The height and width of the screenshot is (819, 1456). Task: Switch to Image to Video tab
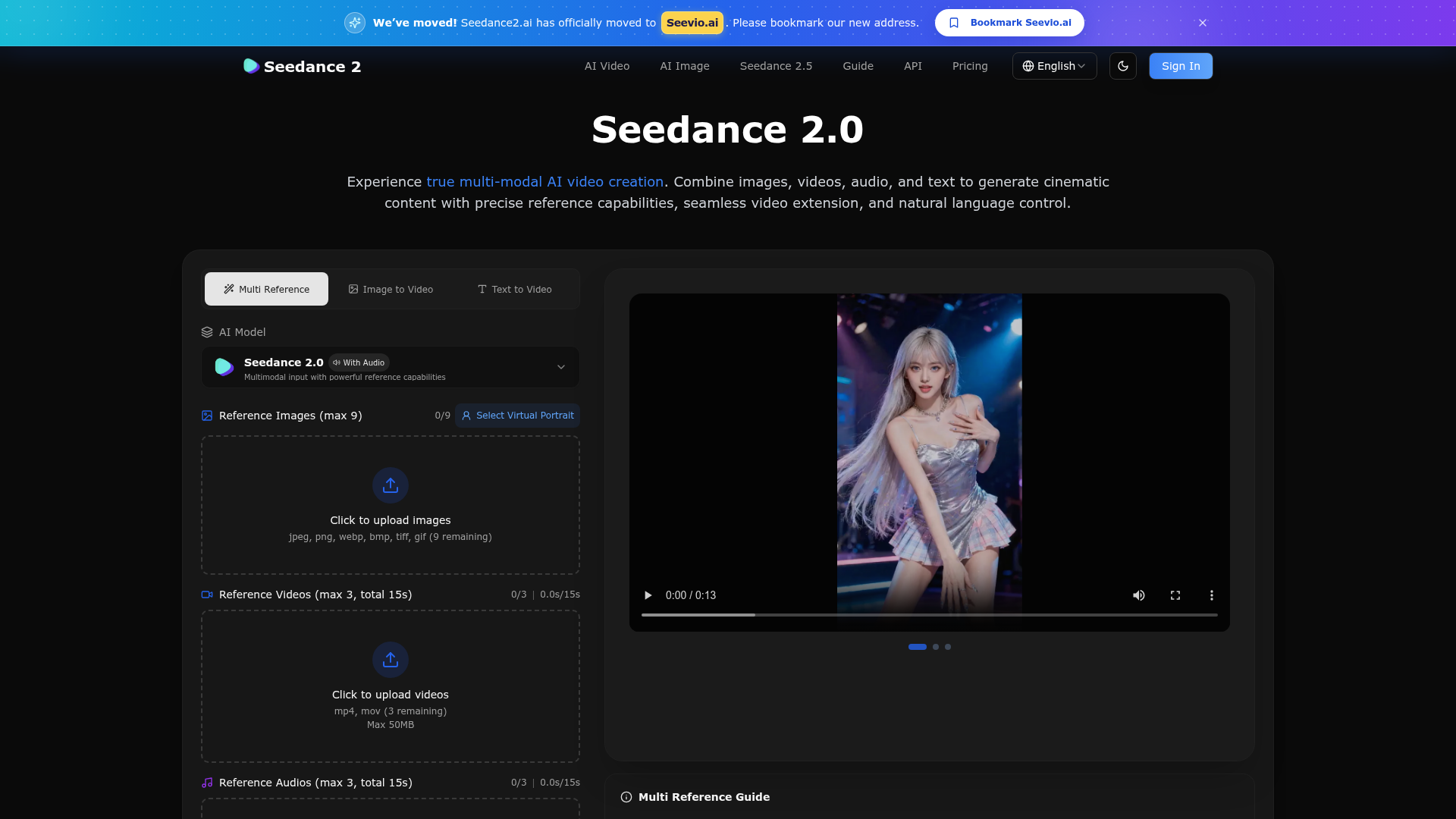coord(391,289)
